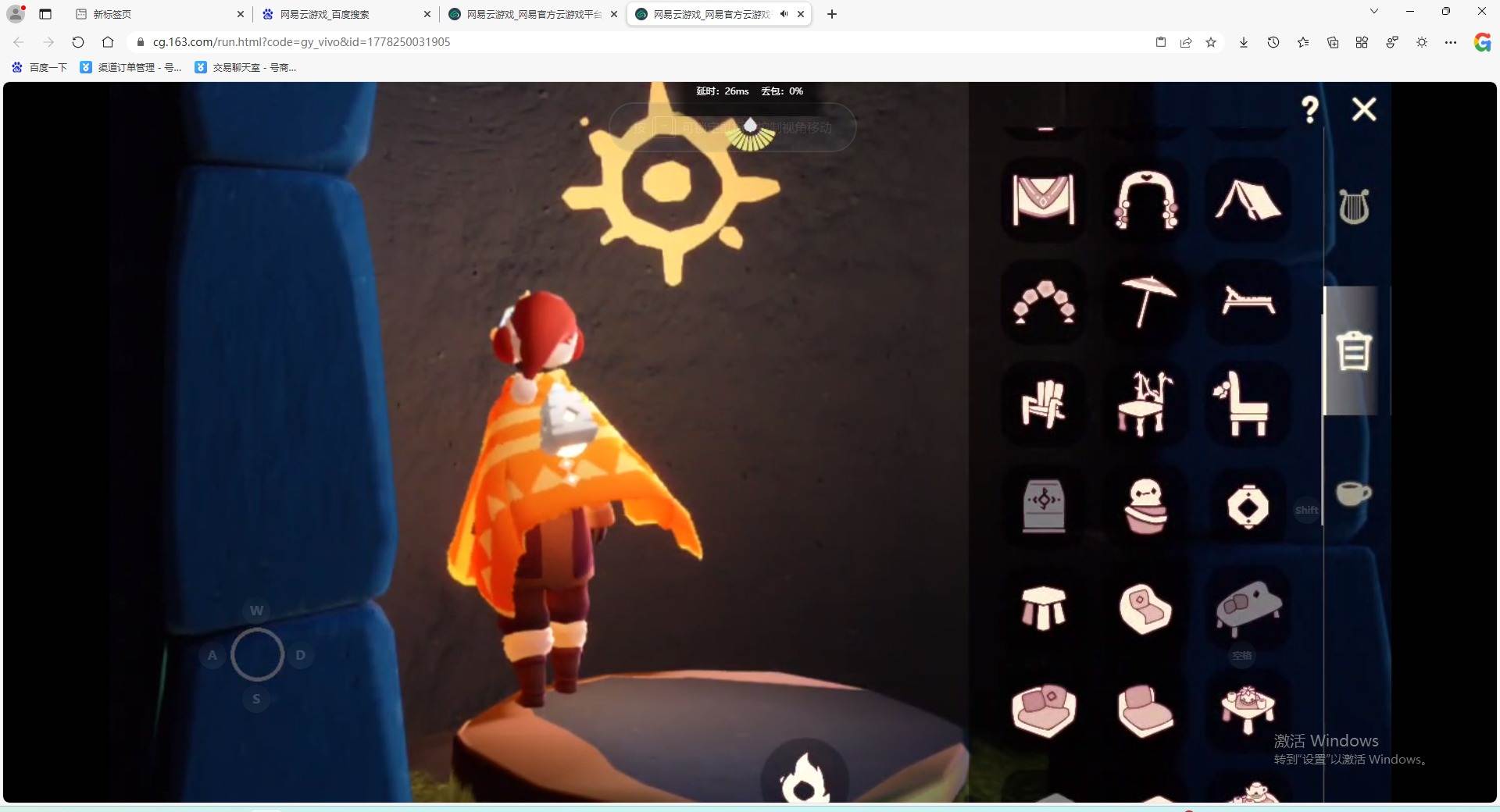This screenshot has width=1500, height=812.
Task: Open the browser three-dot menu
Action: 1451,42
